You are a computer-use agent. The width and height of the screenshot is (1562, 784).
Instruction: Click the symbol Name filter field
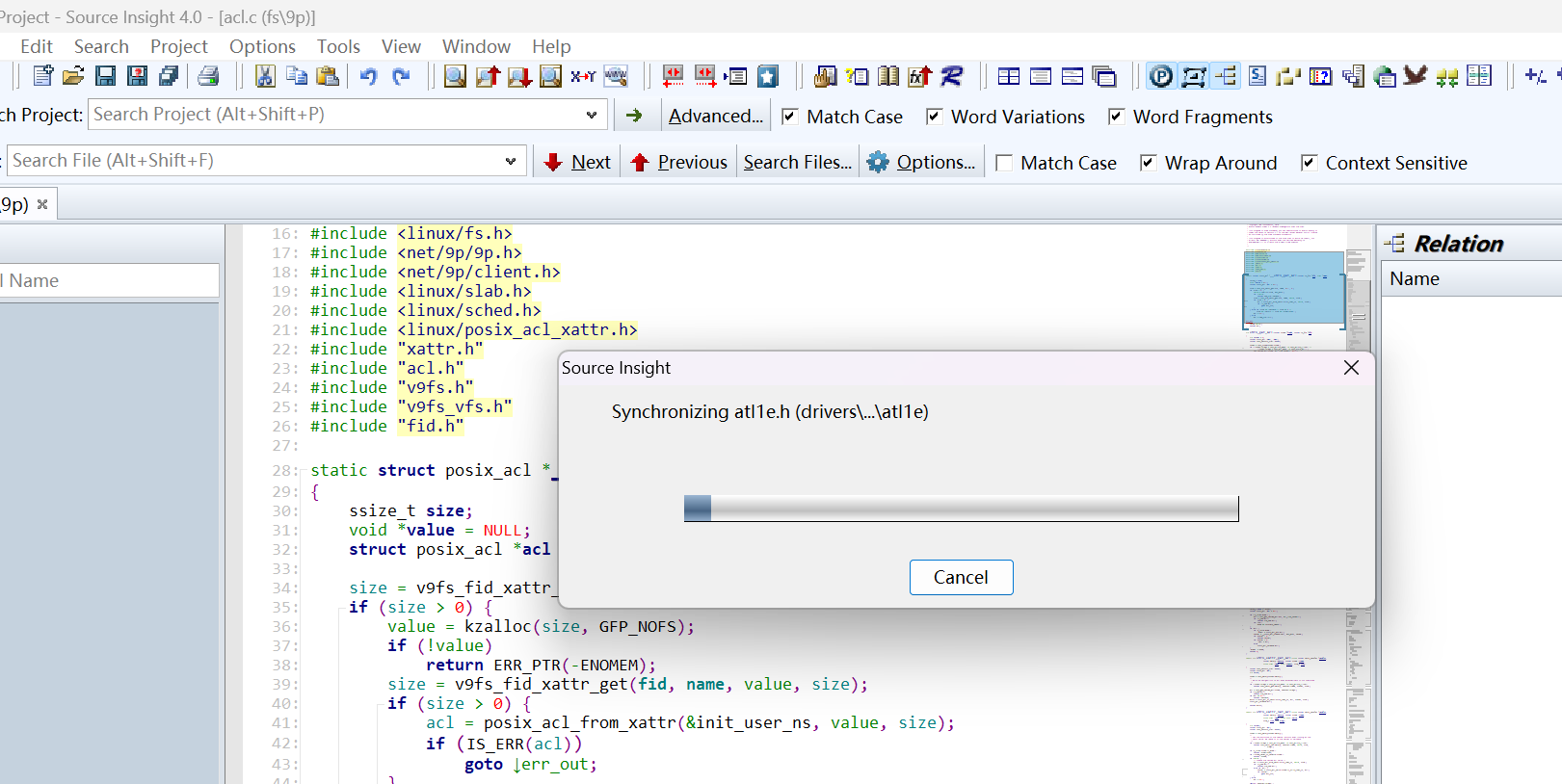click(x=109, y=280)
